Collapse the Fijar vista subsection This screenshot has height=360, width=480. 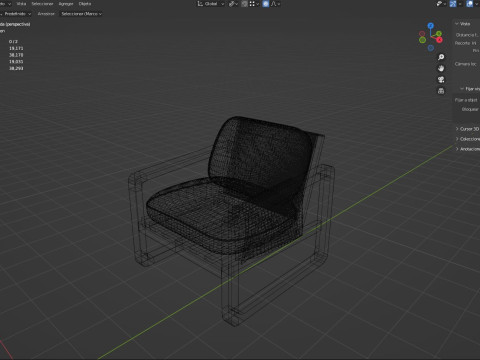click(x=469, y=89)
